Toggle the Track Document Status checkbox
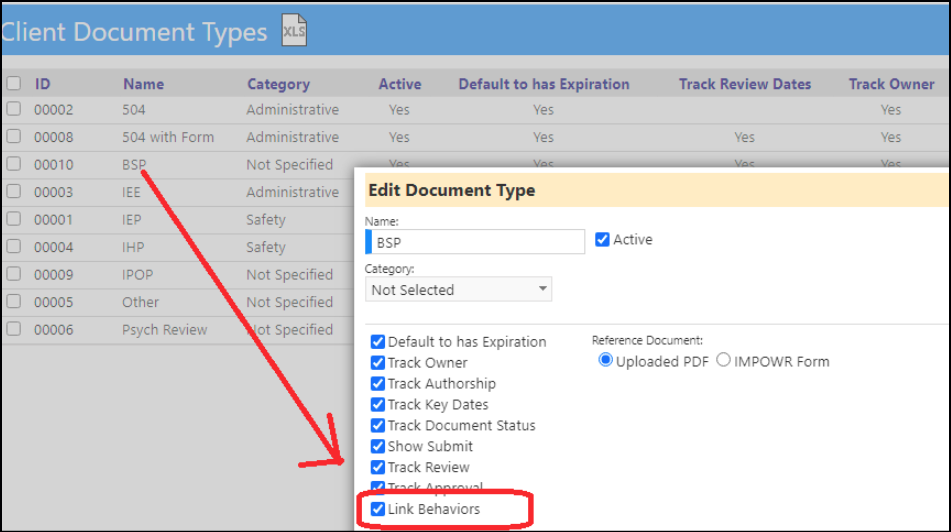 point(377,425)
